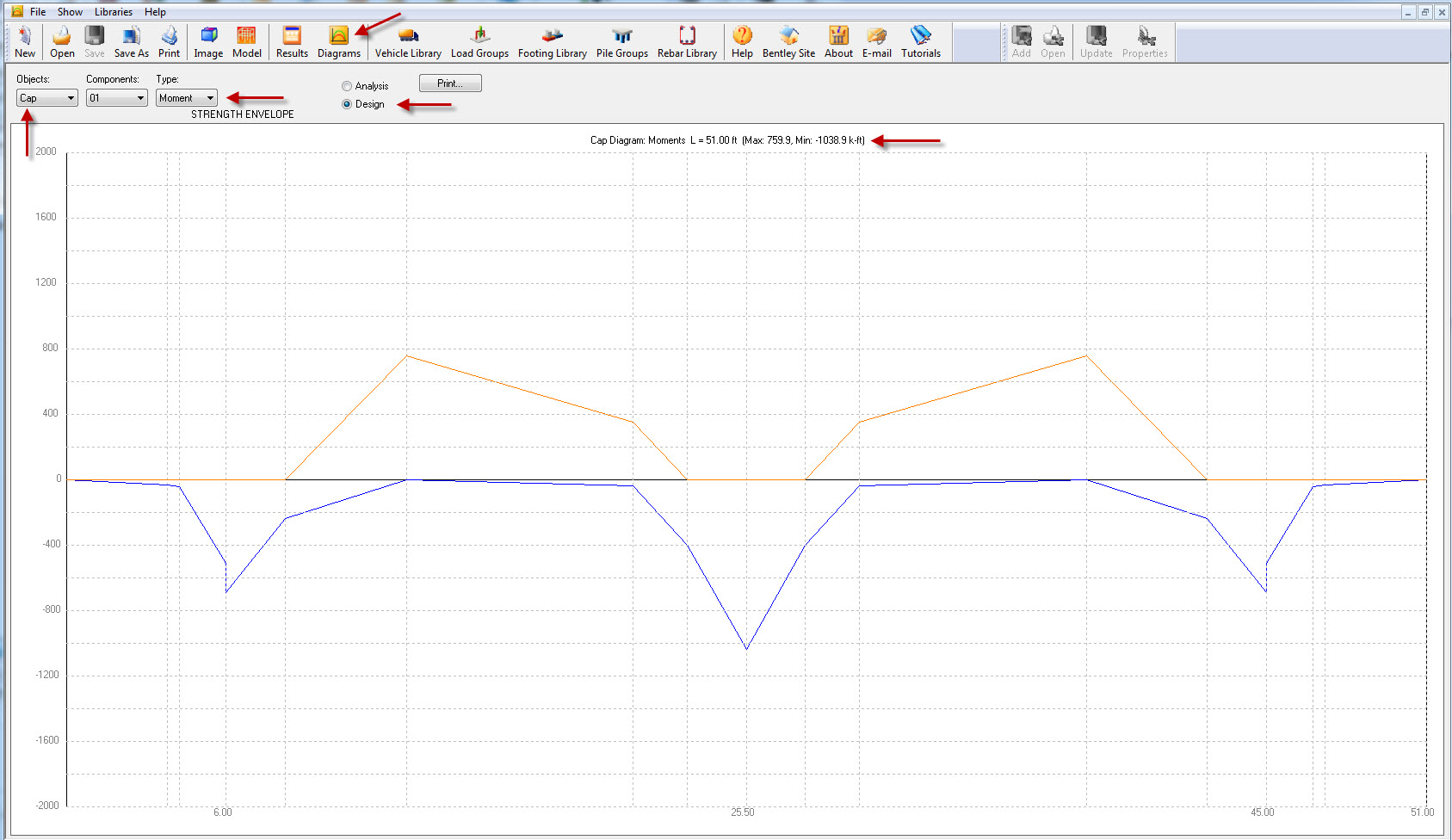Open the Vehicle Library
The width and height of the screenshot is (1452, 840).
(x=408, y=41)
